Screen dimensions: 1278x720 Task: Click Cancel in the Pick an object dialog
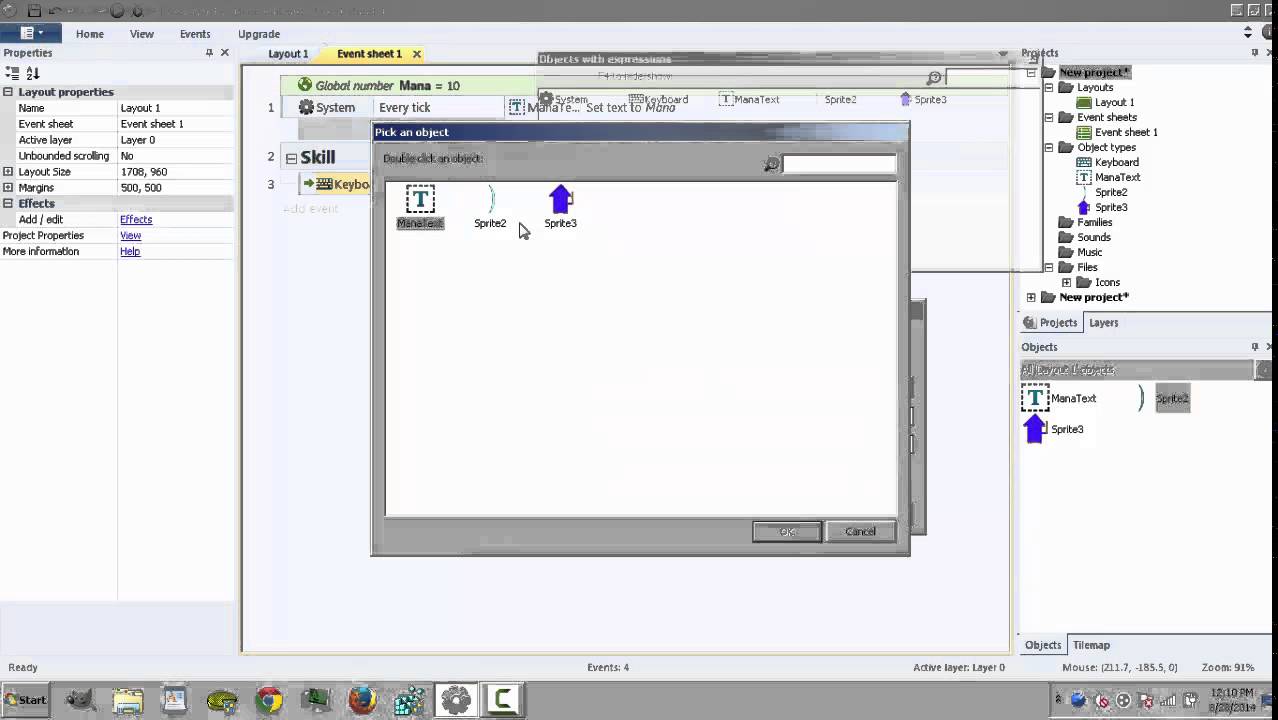click(860, 532)
